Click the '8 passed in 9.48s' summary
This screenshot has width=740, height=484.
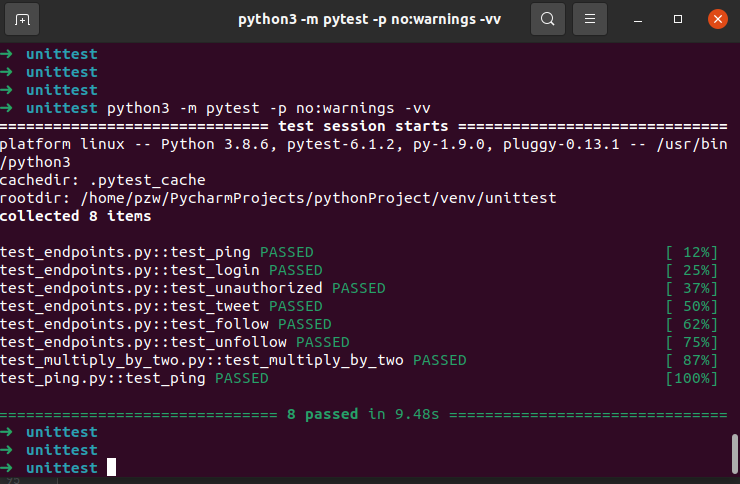coord(363,414)
